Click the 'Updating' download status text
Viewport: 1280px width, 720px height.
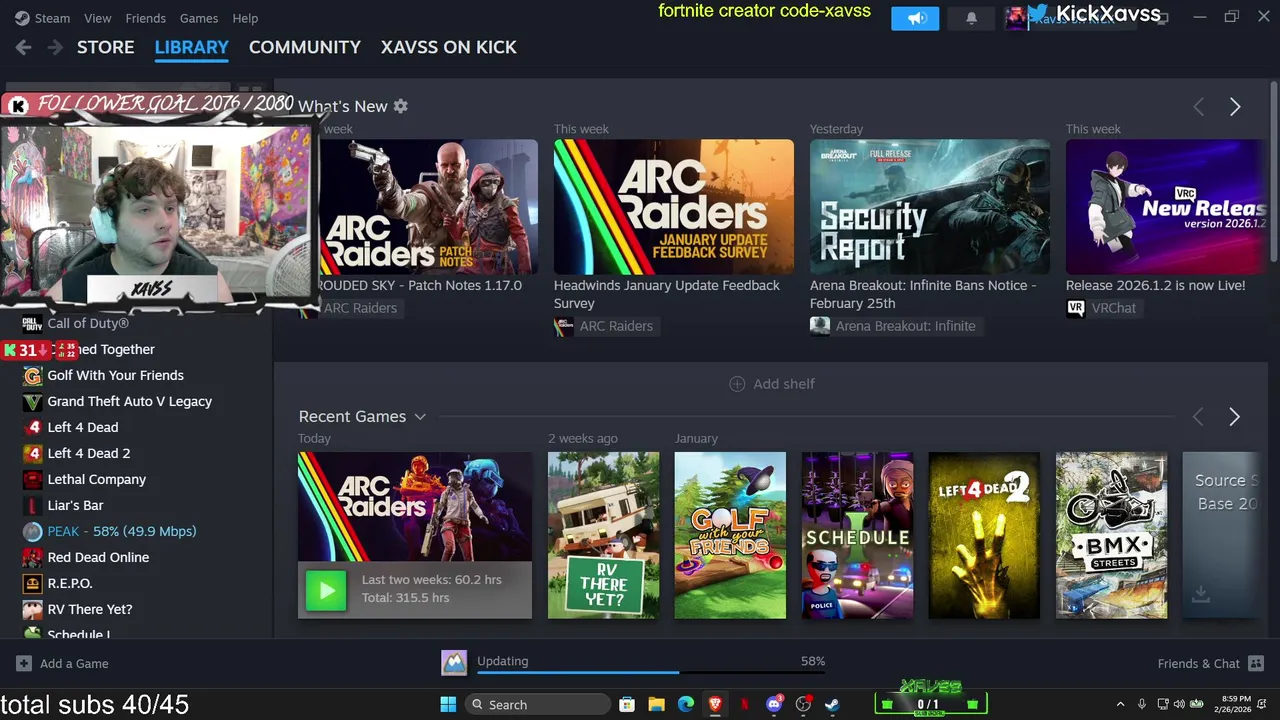click(502, 661)
